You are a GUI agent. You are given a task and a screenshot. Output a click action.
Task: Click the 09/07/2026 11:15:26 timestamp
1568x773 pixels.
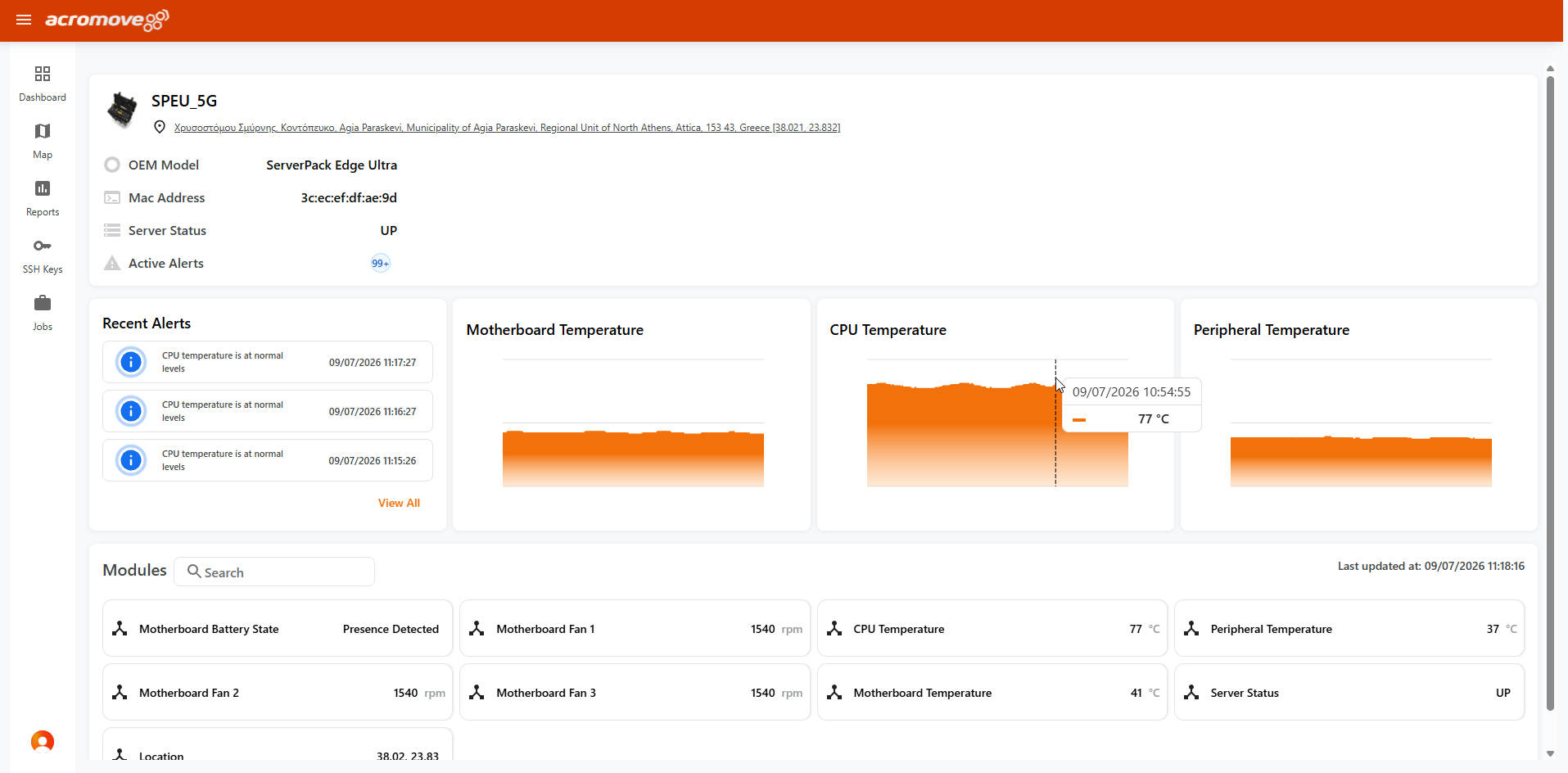[373, 460]
